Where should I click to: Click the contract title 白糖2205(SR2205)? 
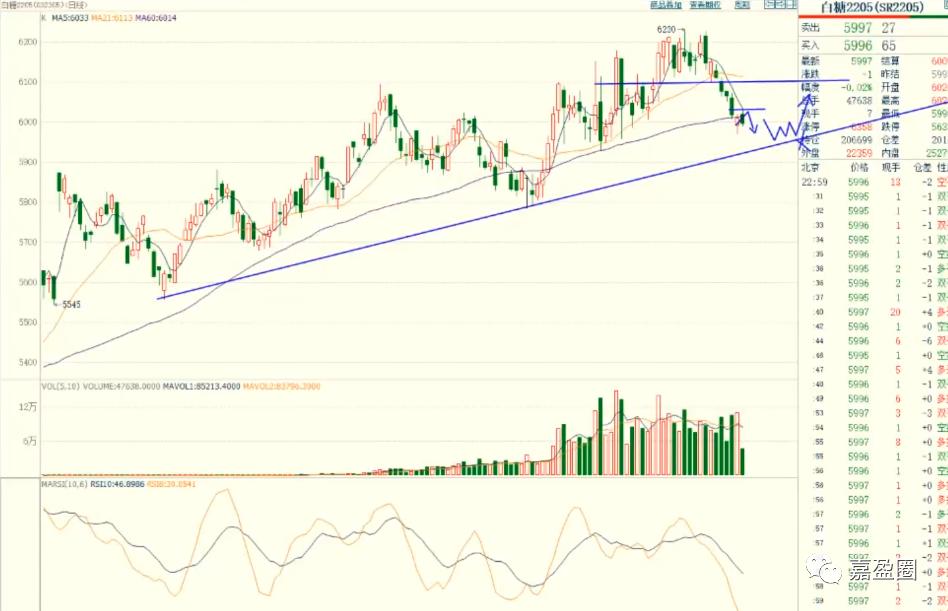pos(872,7)
